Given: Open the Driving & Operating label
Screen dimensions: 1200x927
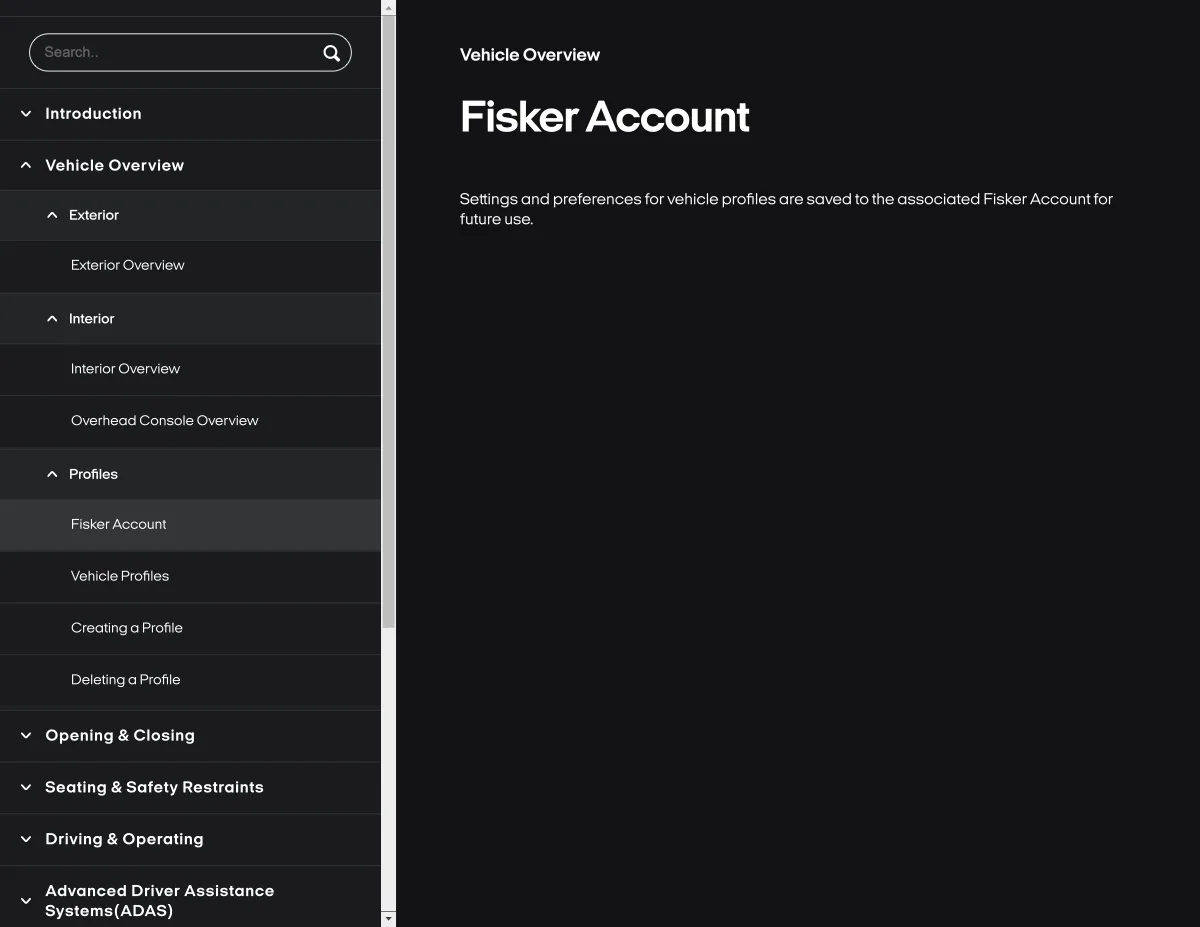Looking at the screenshot, I should tap(124, 839).
